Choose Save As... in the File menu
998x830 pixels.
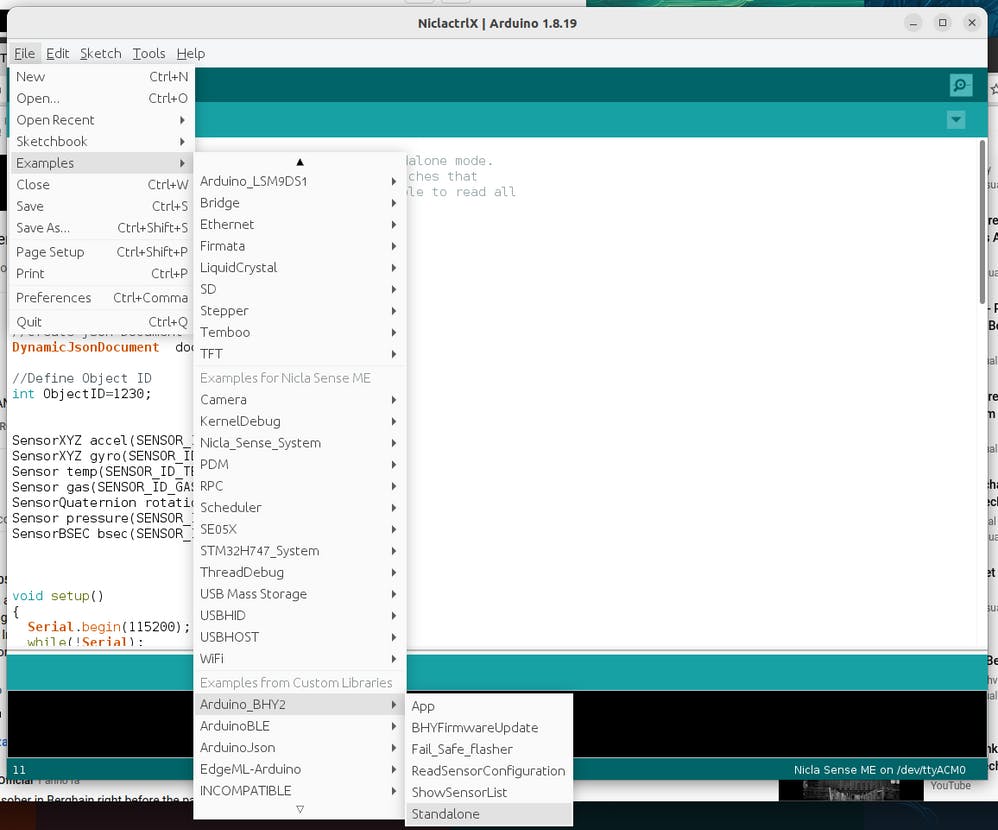point(102,228)
